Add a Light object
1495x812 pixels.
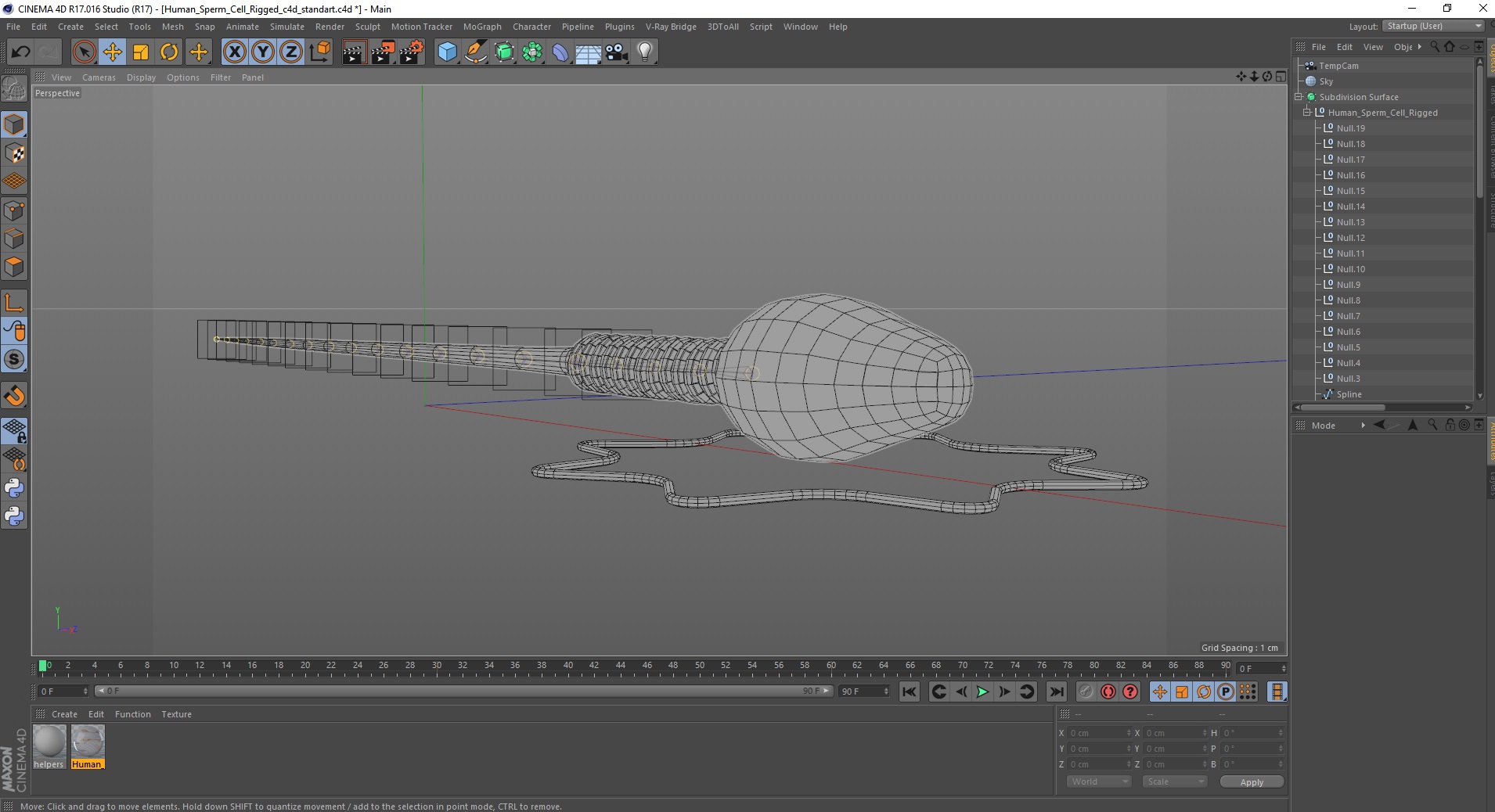click(x=645, y=52)
